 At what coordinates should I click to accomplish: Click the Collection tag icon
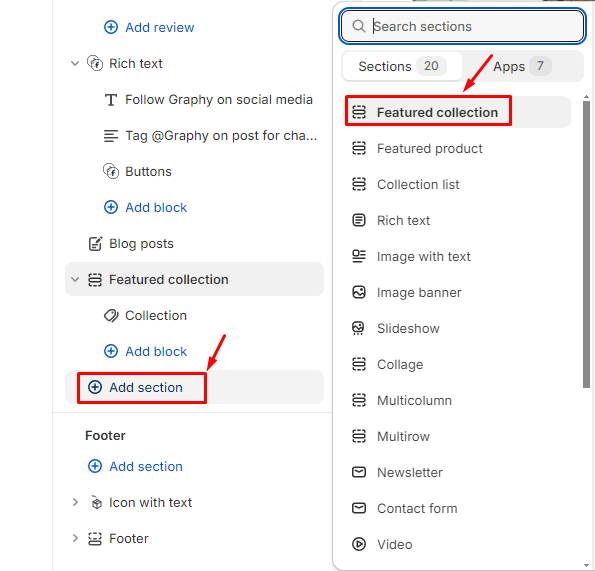point(111,316)
